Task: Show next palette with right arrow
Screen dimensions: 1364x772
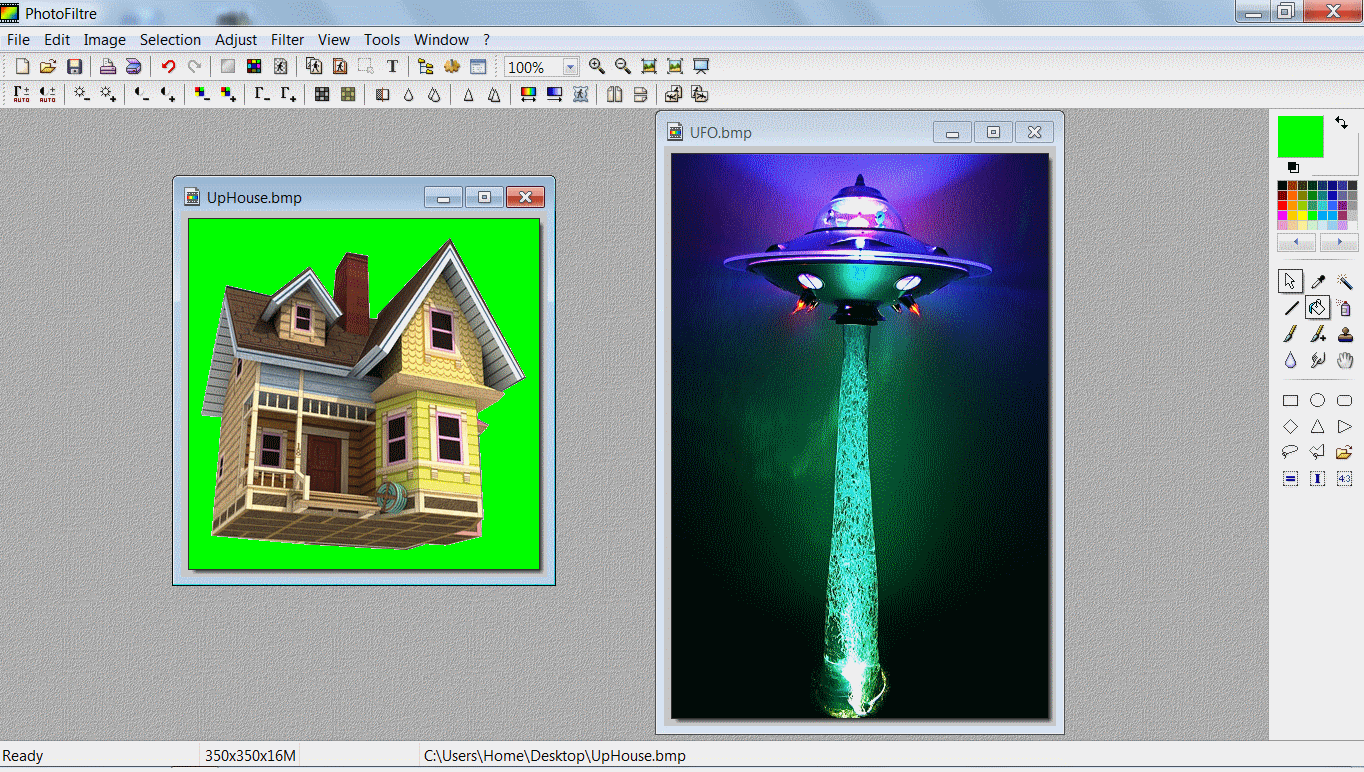Action: click(1339, 243)
